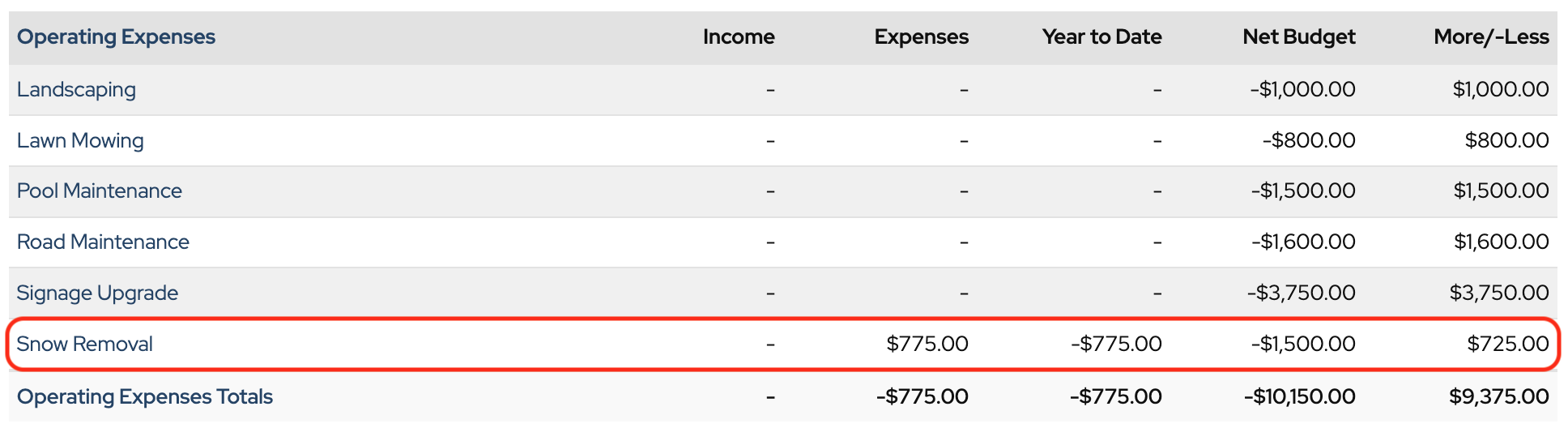Click Snow Removal's $725.00 More/-Less value
The height and width of the screenshot is (428, 1568).
[x=1507, y=344]
